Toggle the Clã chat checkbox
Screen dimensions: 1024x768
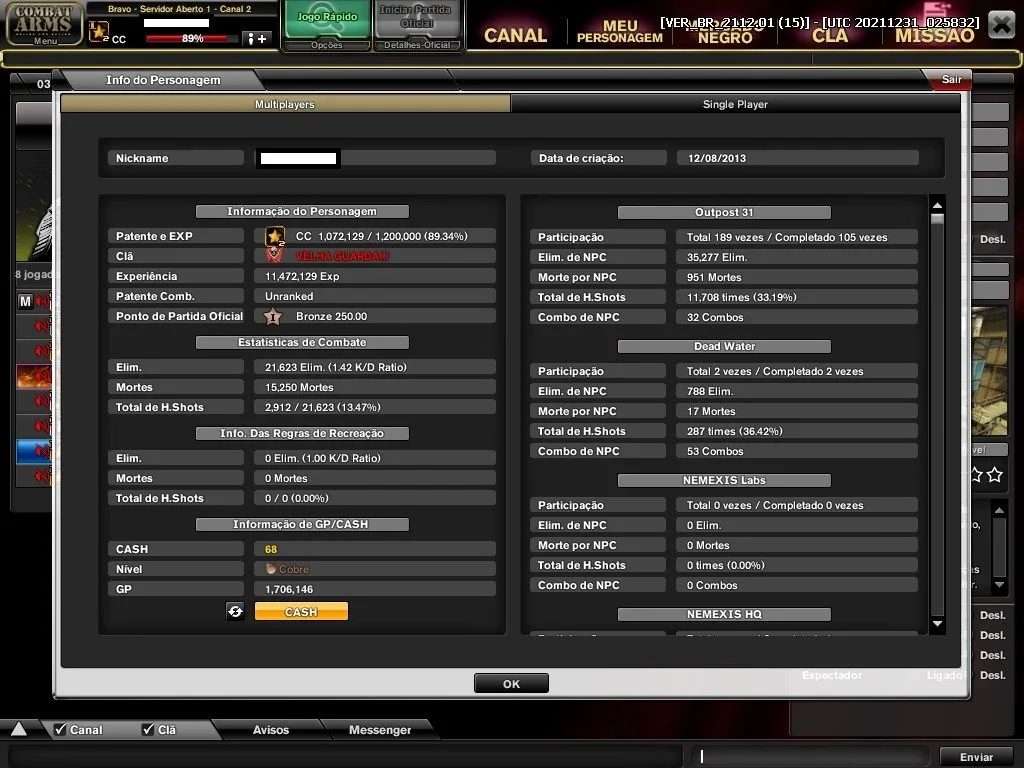tap(148, 729)
